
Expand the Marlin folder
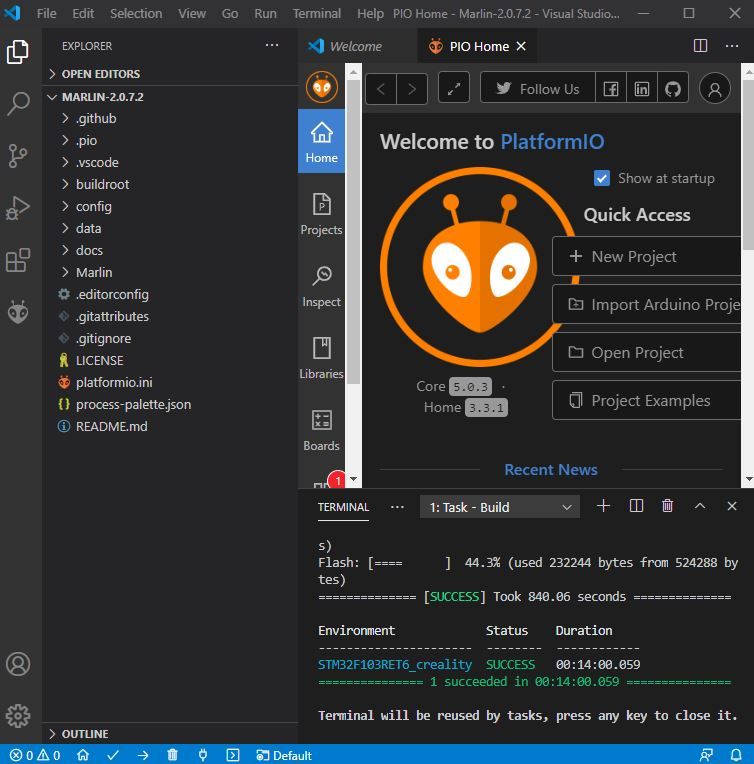tap(94, 272)
